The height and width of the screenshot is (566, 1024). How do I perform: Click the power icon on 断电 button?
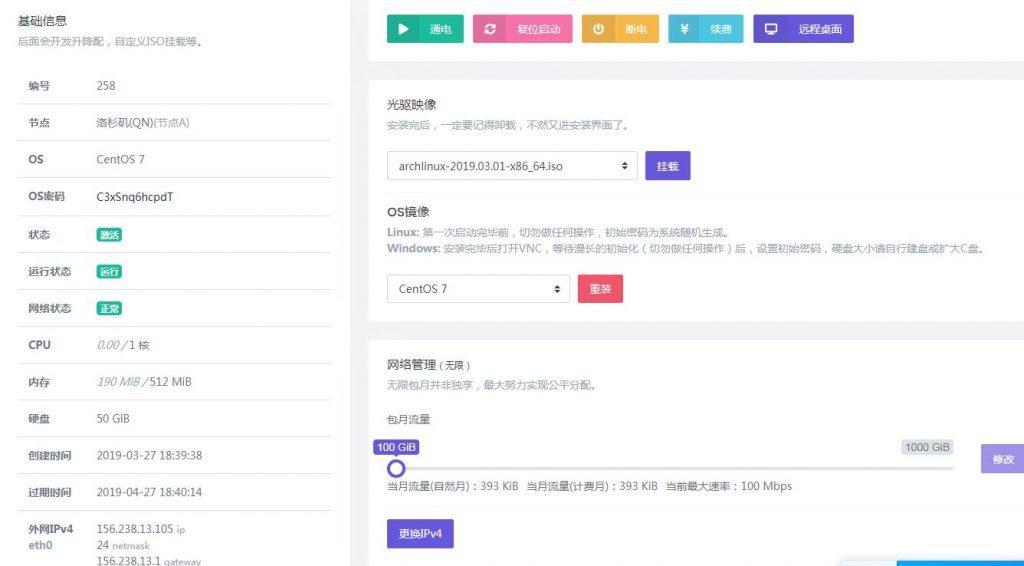pos(598,29)
